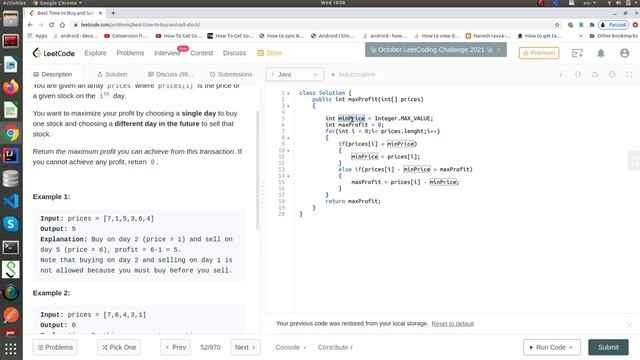Open the Run Code options arrow
This screenshot has width=640, height=360.
point(571,347)
